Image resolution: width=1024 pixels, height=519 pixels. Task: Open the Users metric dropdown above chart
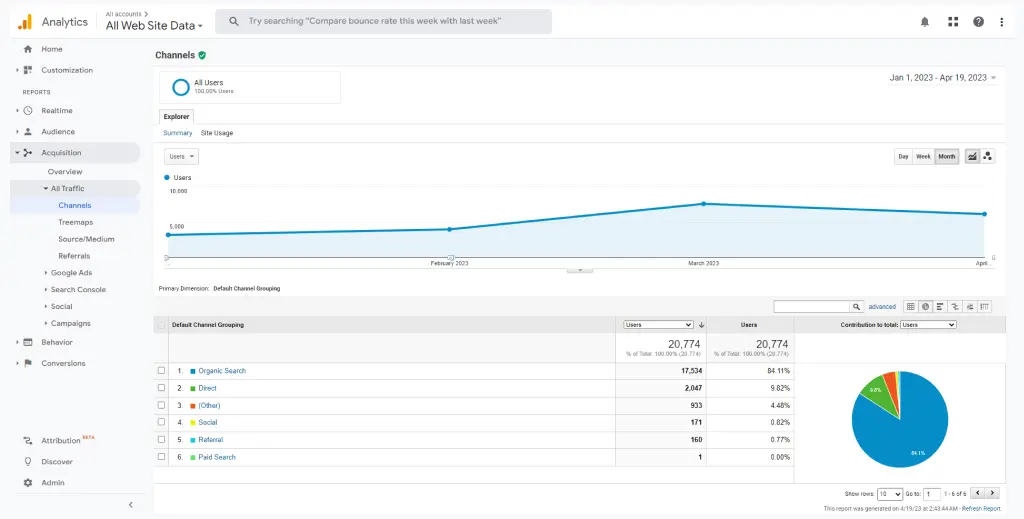point(182,157)
